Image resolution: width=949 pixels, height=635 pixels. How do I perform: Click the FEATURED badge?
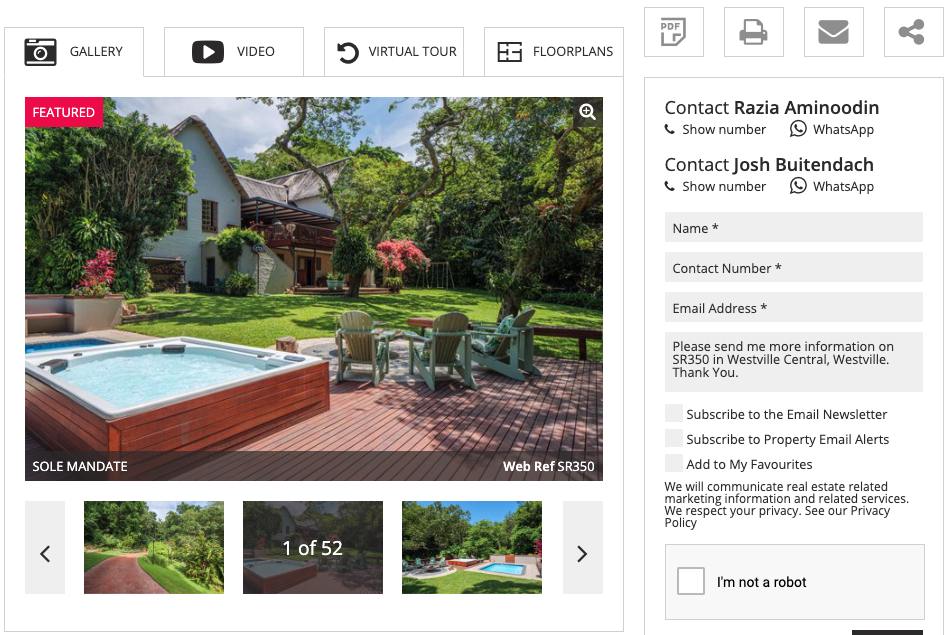coord(64,112)
